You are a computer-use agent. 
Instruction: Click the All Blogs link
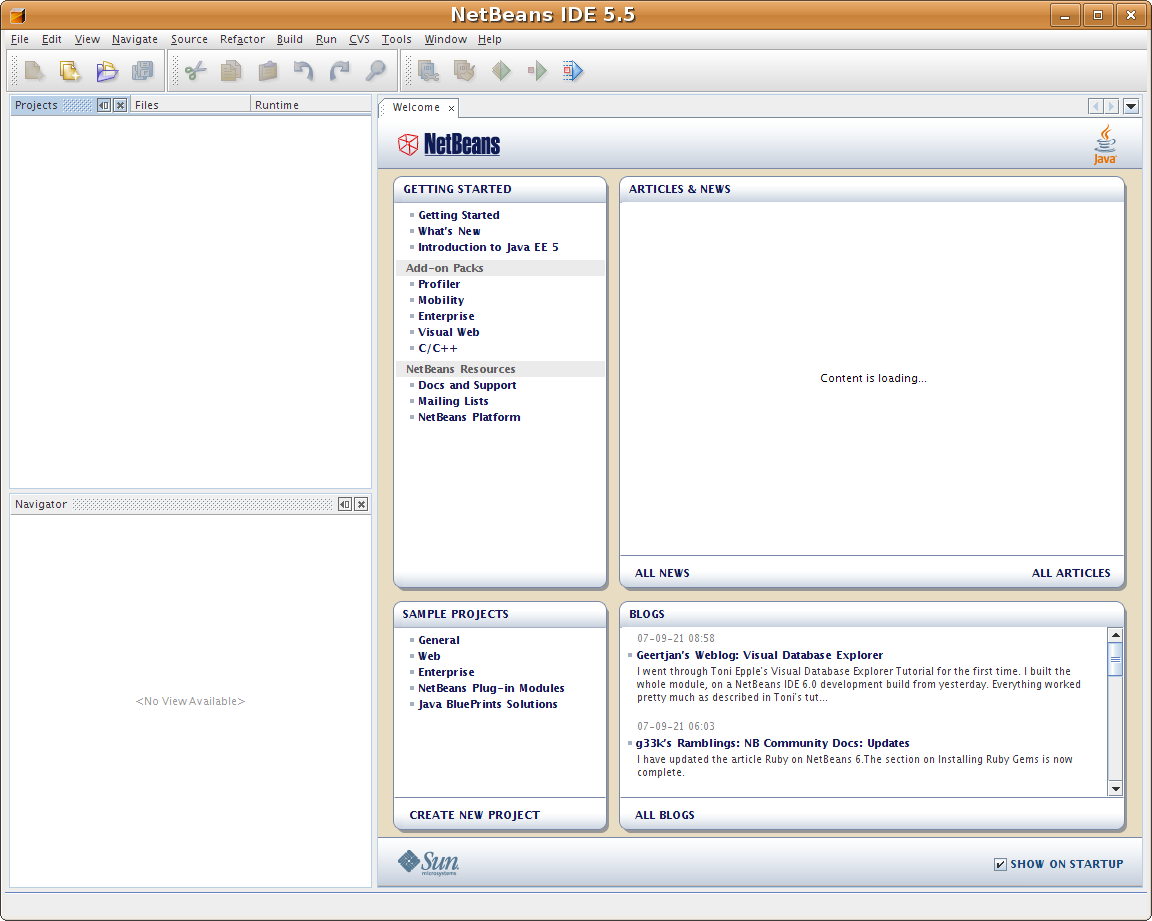664,815
